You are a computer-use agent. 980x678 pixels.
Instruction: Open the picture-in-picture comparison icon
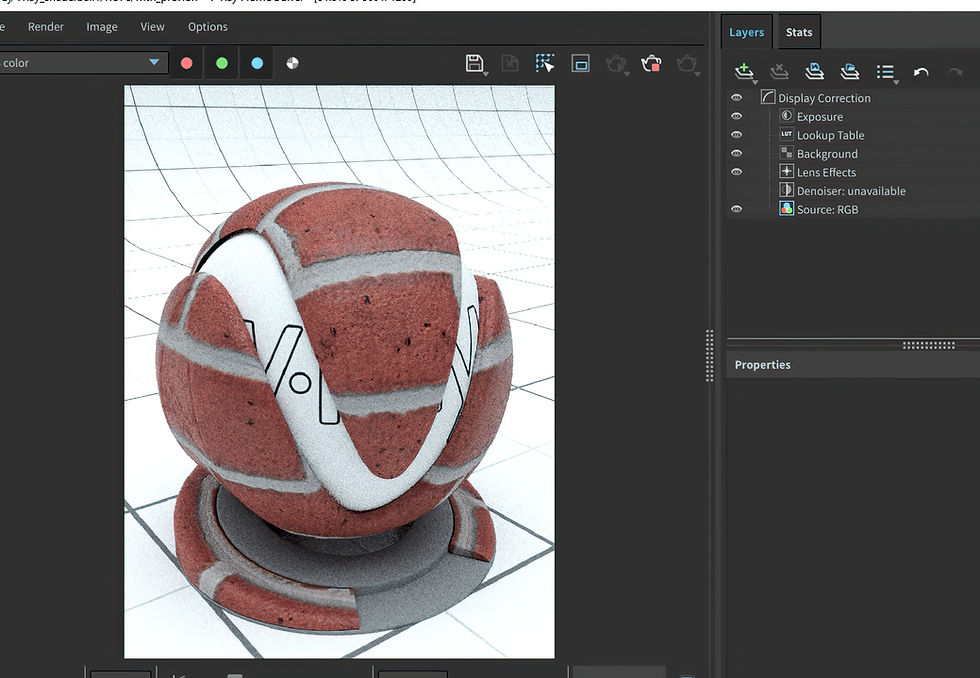click(581, 62)
